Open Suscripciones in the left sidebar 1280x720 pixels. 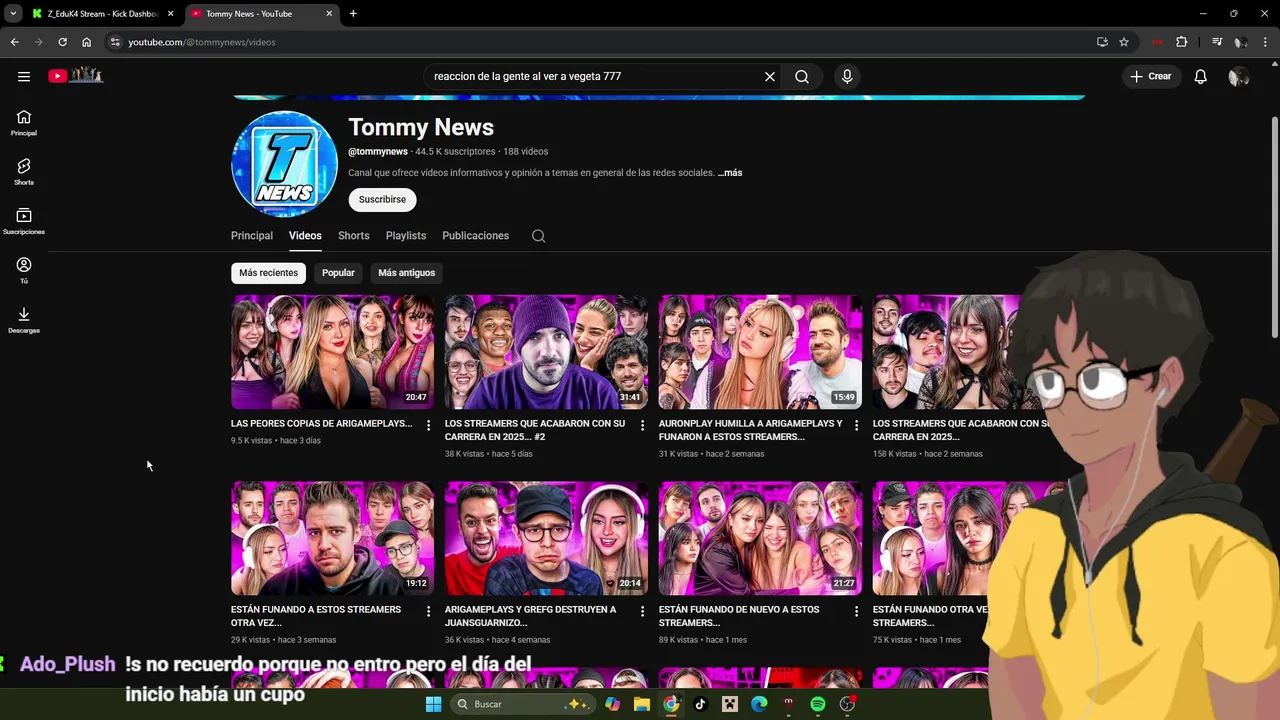pos(24,221)
